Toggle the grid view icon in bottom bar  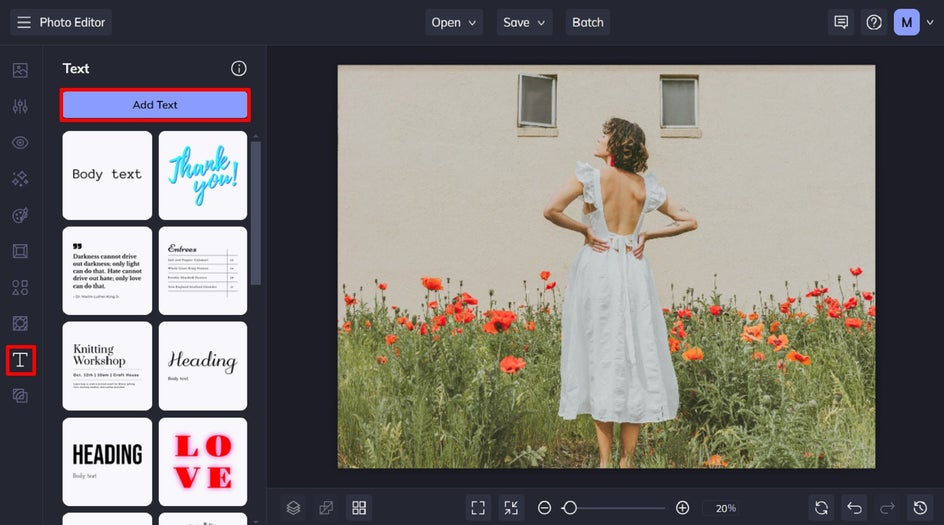pos(359,508)
